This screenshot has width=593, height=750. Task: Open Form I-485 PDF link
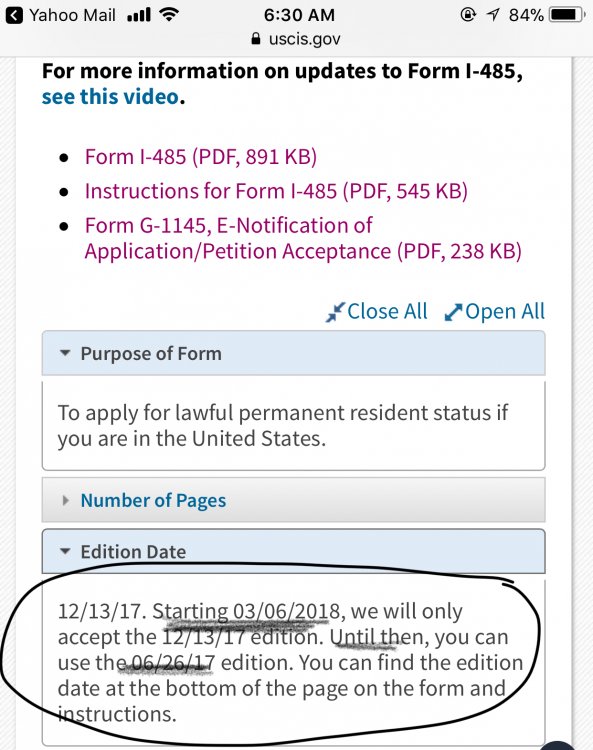201,157
